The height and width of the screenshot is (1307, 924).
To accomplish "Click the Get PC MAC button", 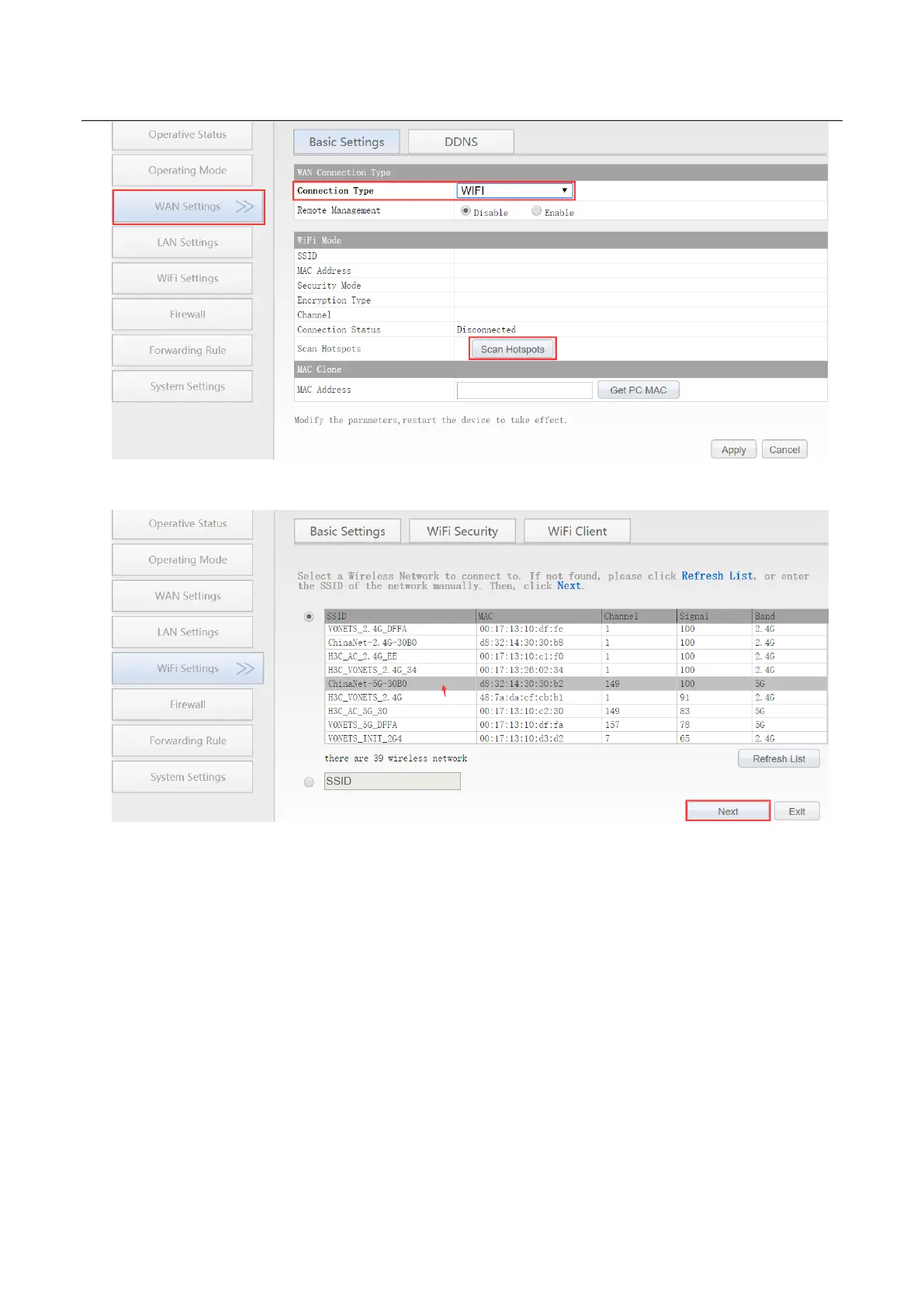I will pyautogui.click(x=638, y=390).
